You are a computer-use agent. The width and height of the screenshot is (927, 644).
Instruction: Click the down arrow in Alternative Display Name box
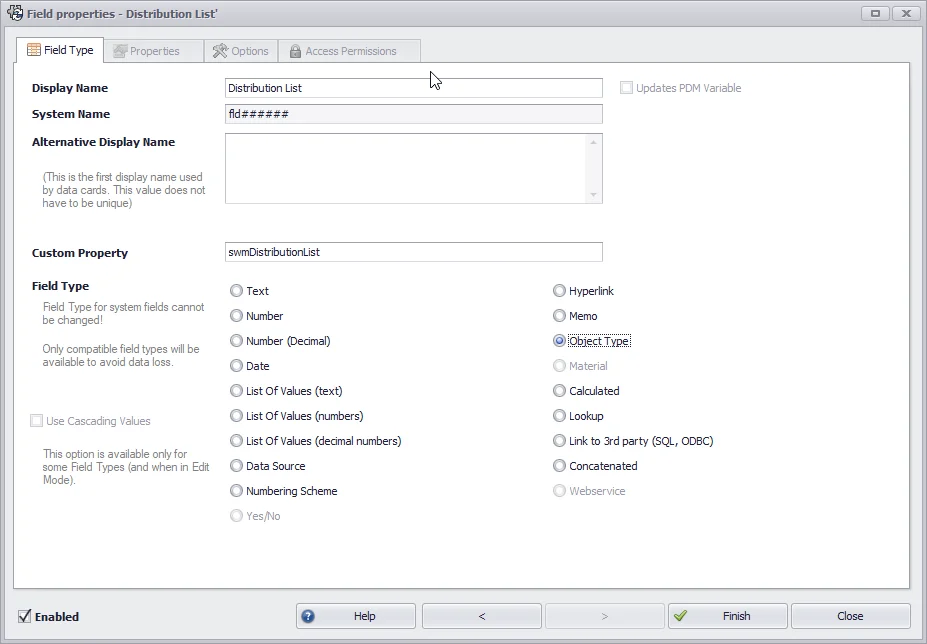593,195
